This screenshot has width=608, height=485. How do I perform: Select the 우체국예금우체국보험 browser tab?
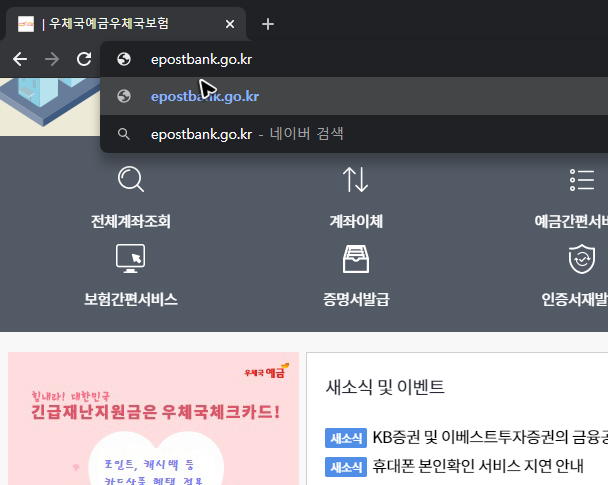point(126,24)
